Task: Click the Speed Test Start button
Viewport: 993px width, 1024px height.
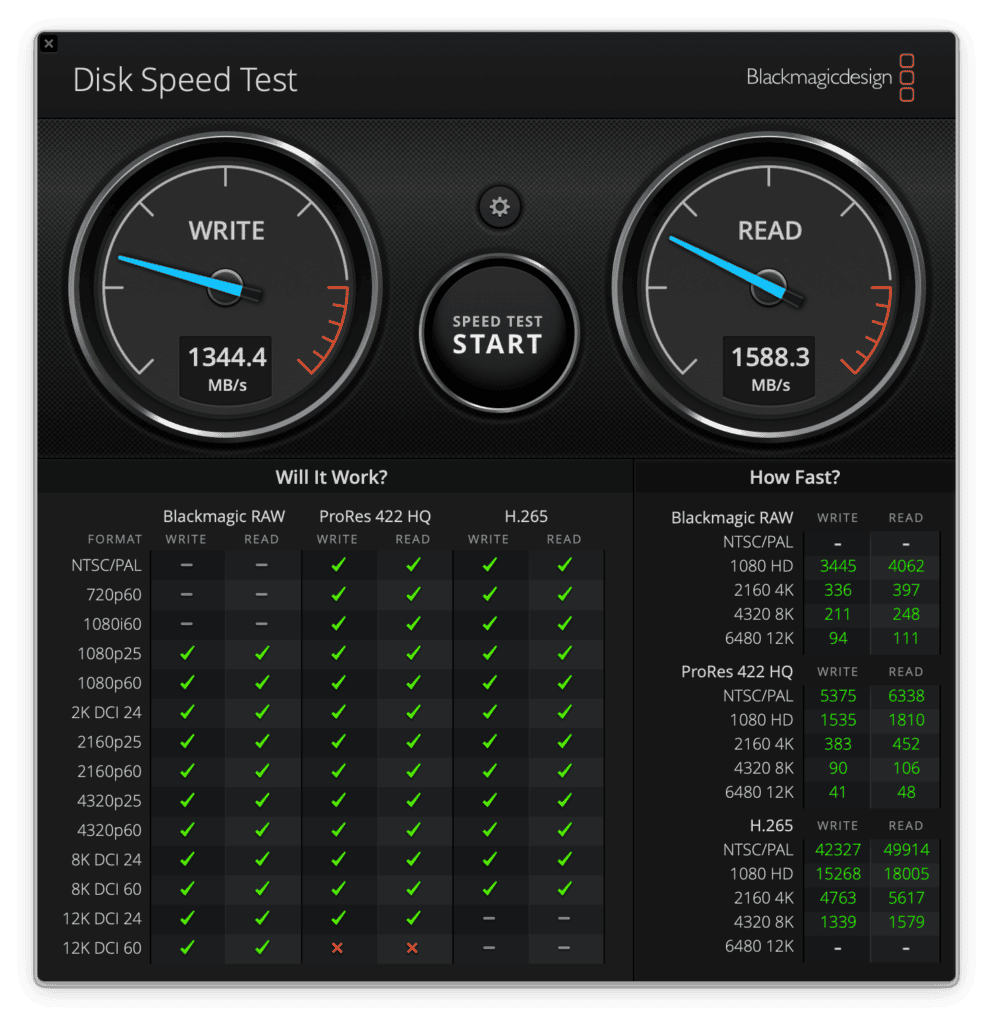Action: (x=498, y=334)
